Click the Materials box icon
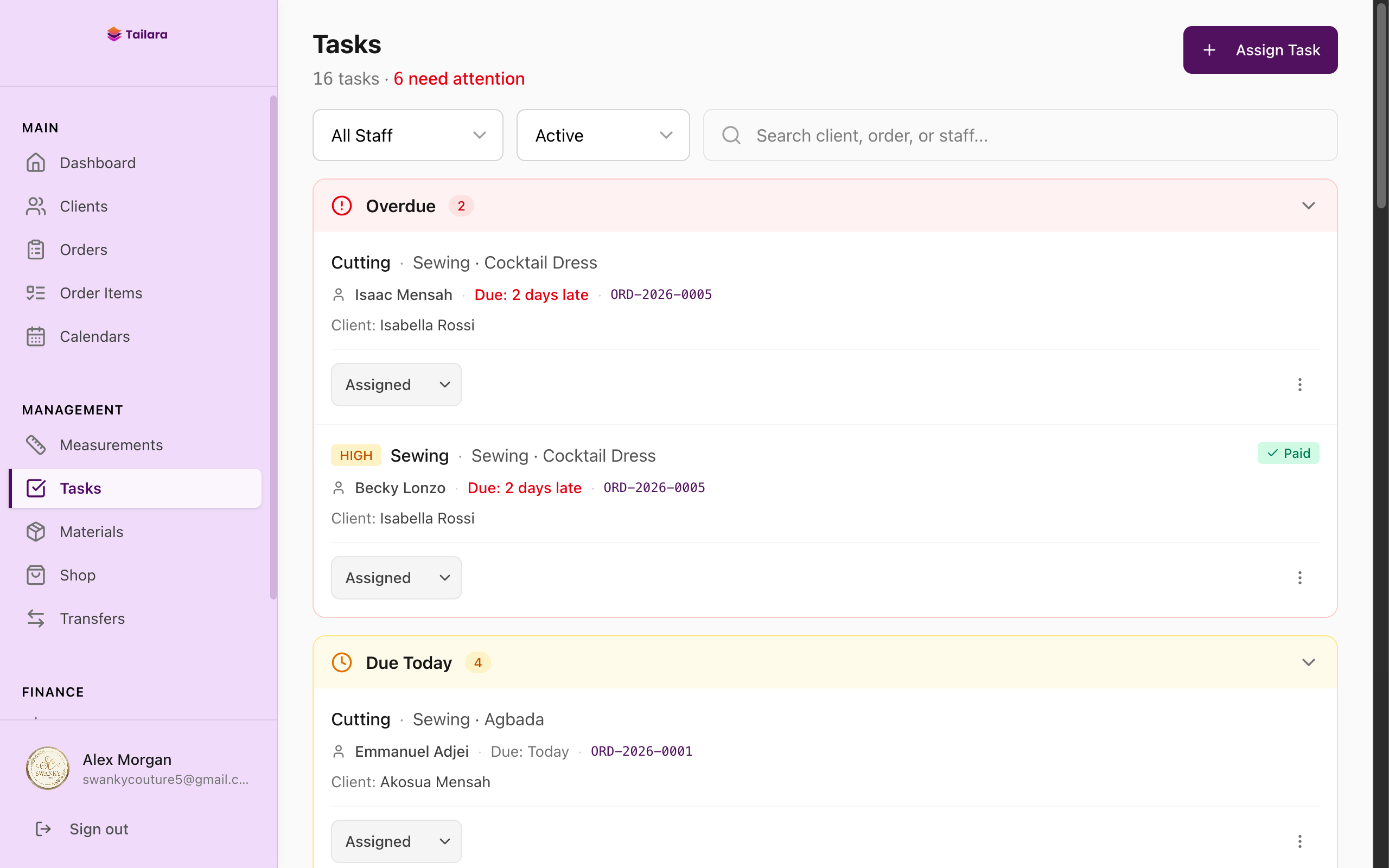This screenshot has width=1389, height=868. [36, 531]
